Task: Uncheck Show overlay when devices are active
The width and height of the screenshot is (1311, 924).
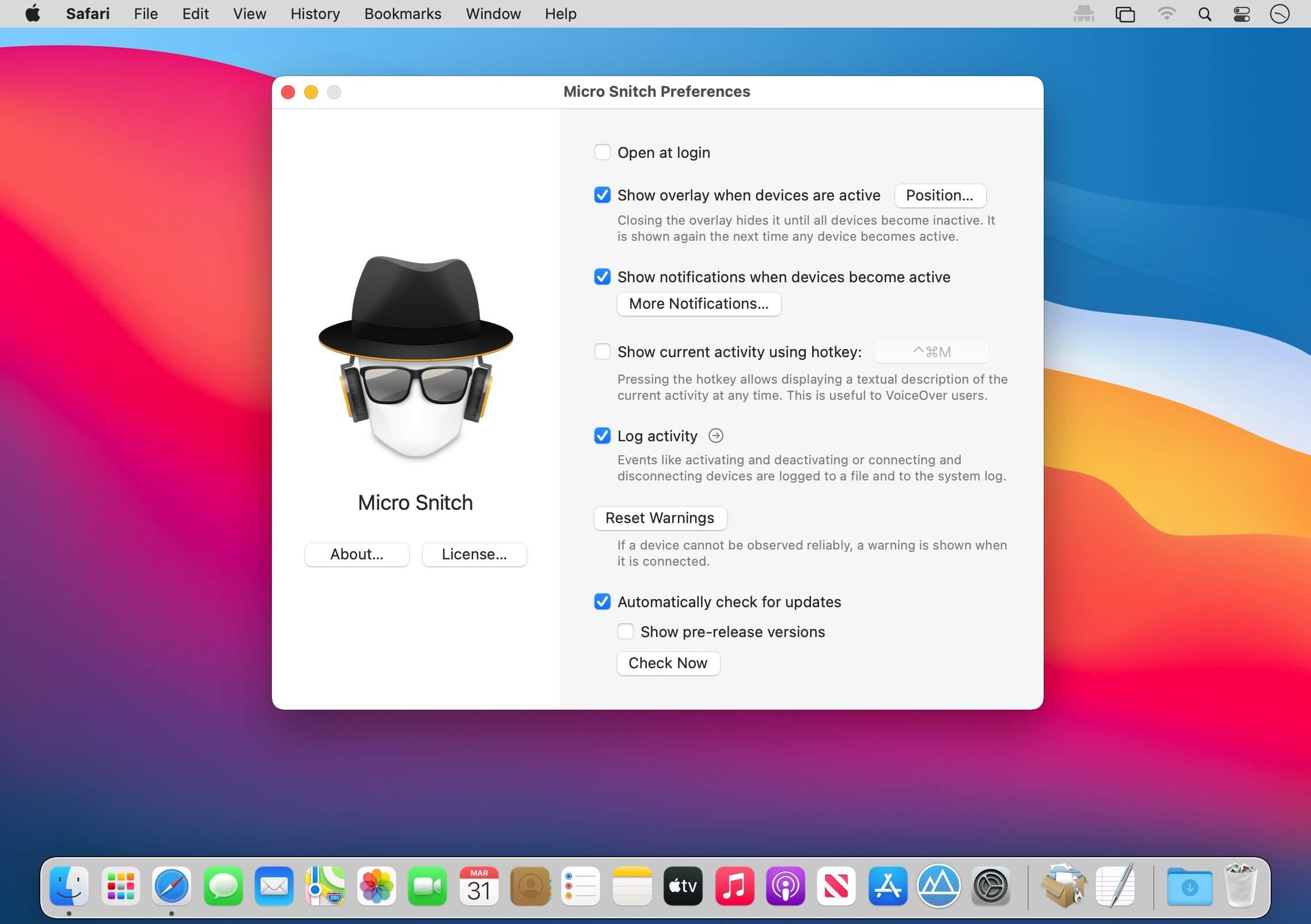Action: [602, 195]
